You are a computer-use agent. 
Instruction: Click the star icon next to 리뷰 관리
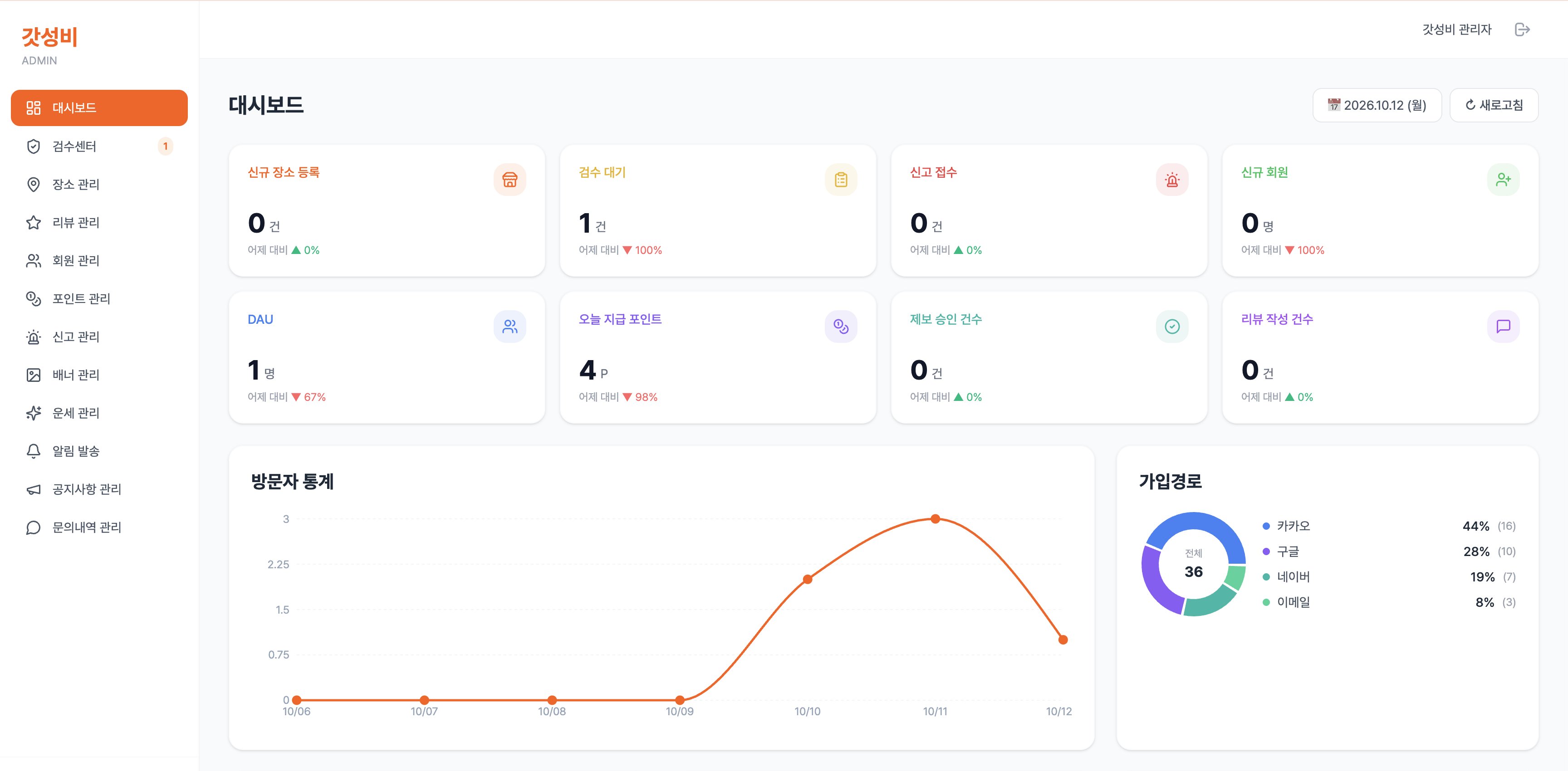(x=34, y=223)
